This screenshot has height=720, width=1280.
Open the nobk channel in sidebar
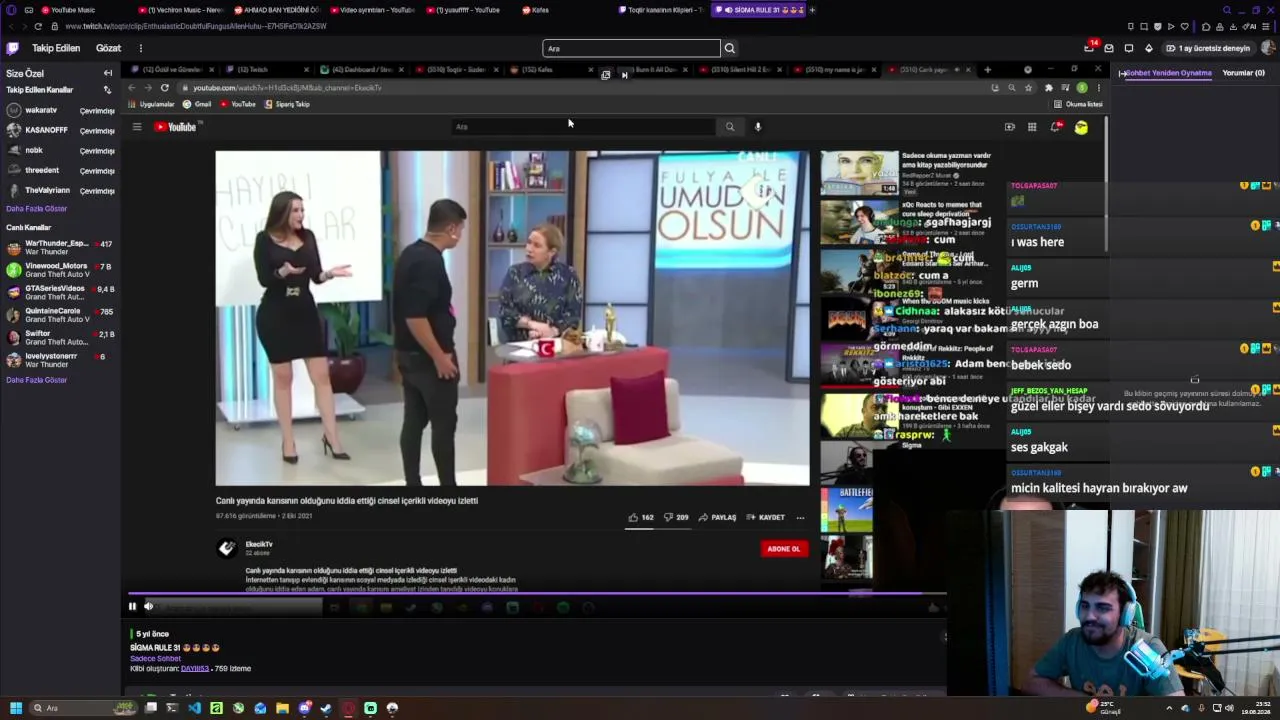pos(60,150)
